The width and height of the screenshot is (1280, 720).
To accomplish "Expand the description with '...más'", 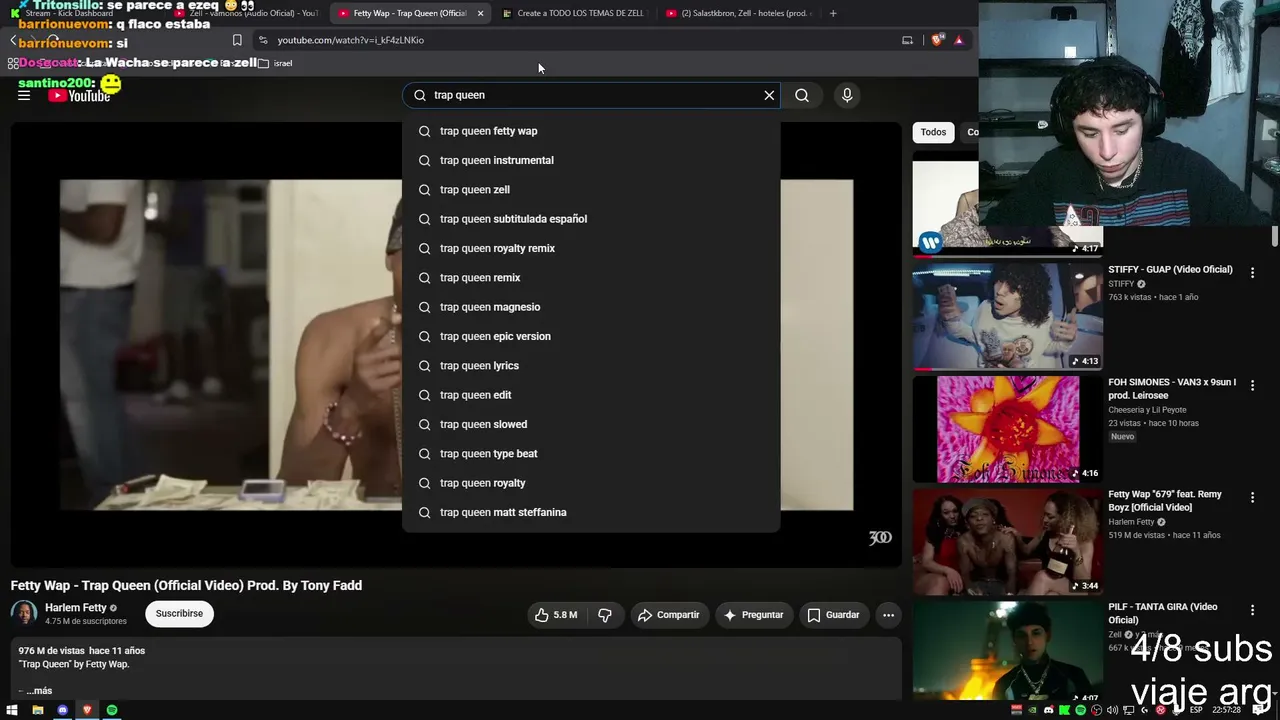I will coord(39,691).
